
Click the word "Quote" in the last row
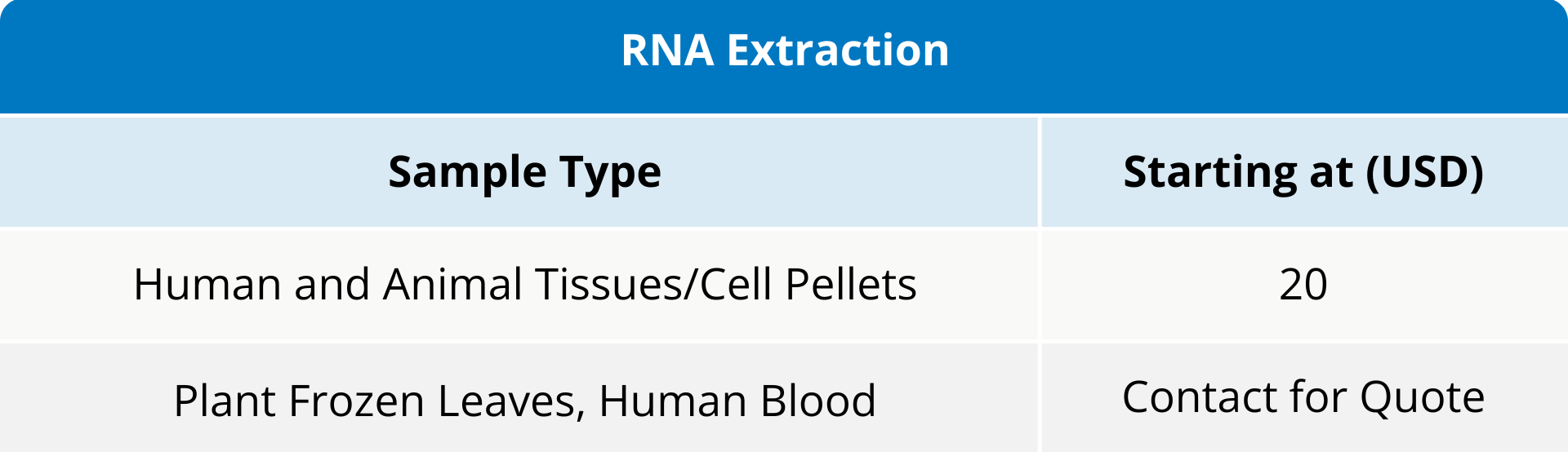point(1422,397)
